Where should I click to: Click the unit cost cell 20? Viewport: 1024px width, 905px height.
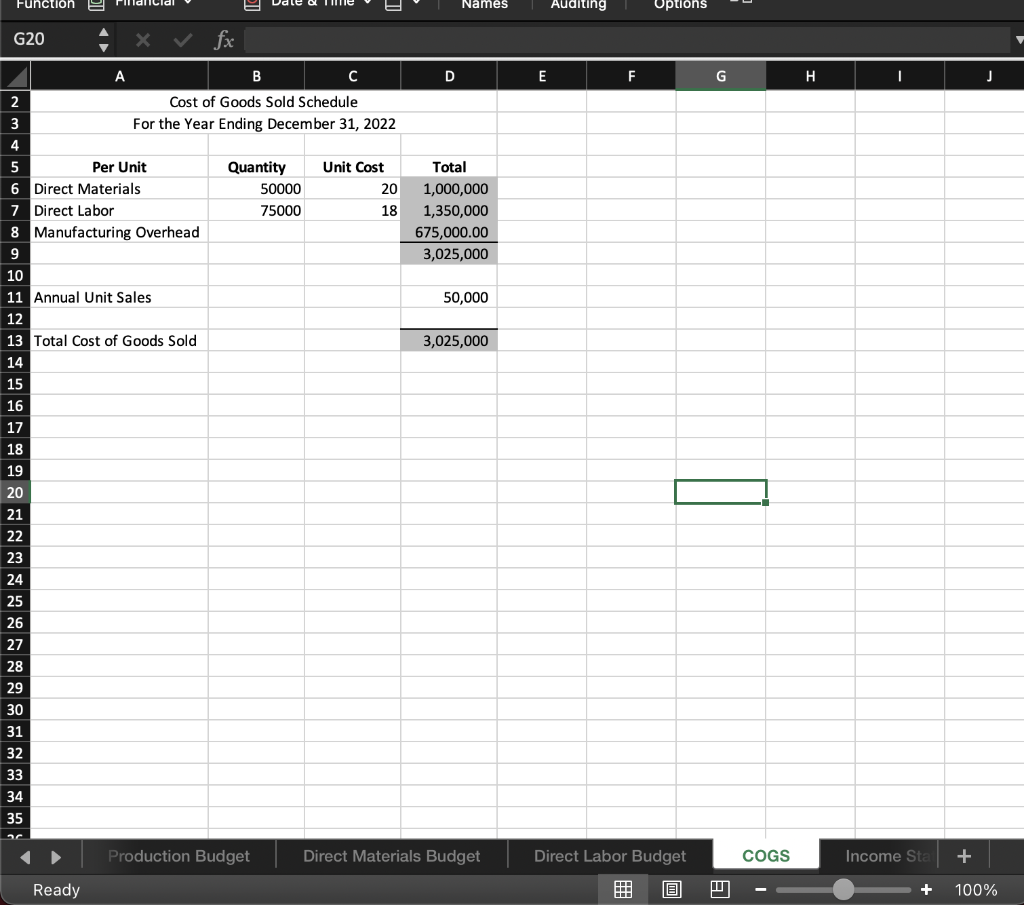pos(353,189)
